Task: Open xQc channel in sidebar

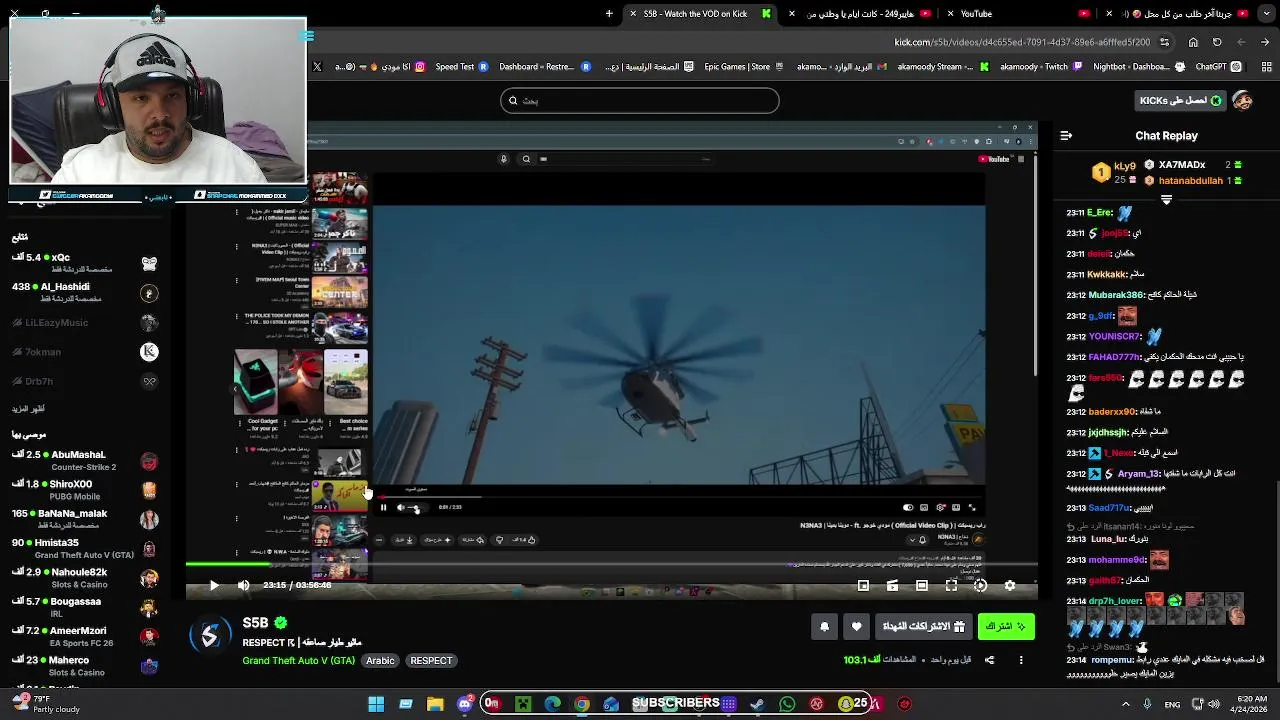Action: click(85, 263)
